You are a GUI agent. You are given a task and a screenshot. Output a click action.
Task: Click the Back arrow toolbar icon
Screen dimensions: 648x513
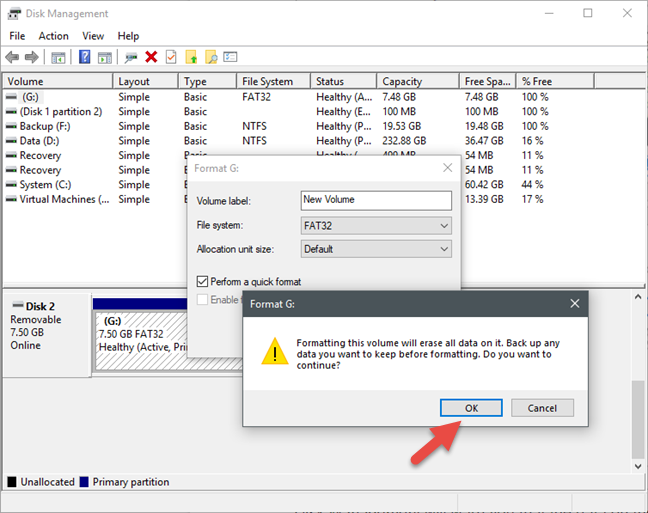point(12,57)
